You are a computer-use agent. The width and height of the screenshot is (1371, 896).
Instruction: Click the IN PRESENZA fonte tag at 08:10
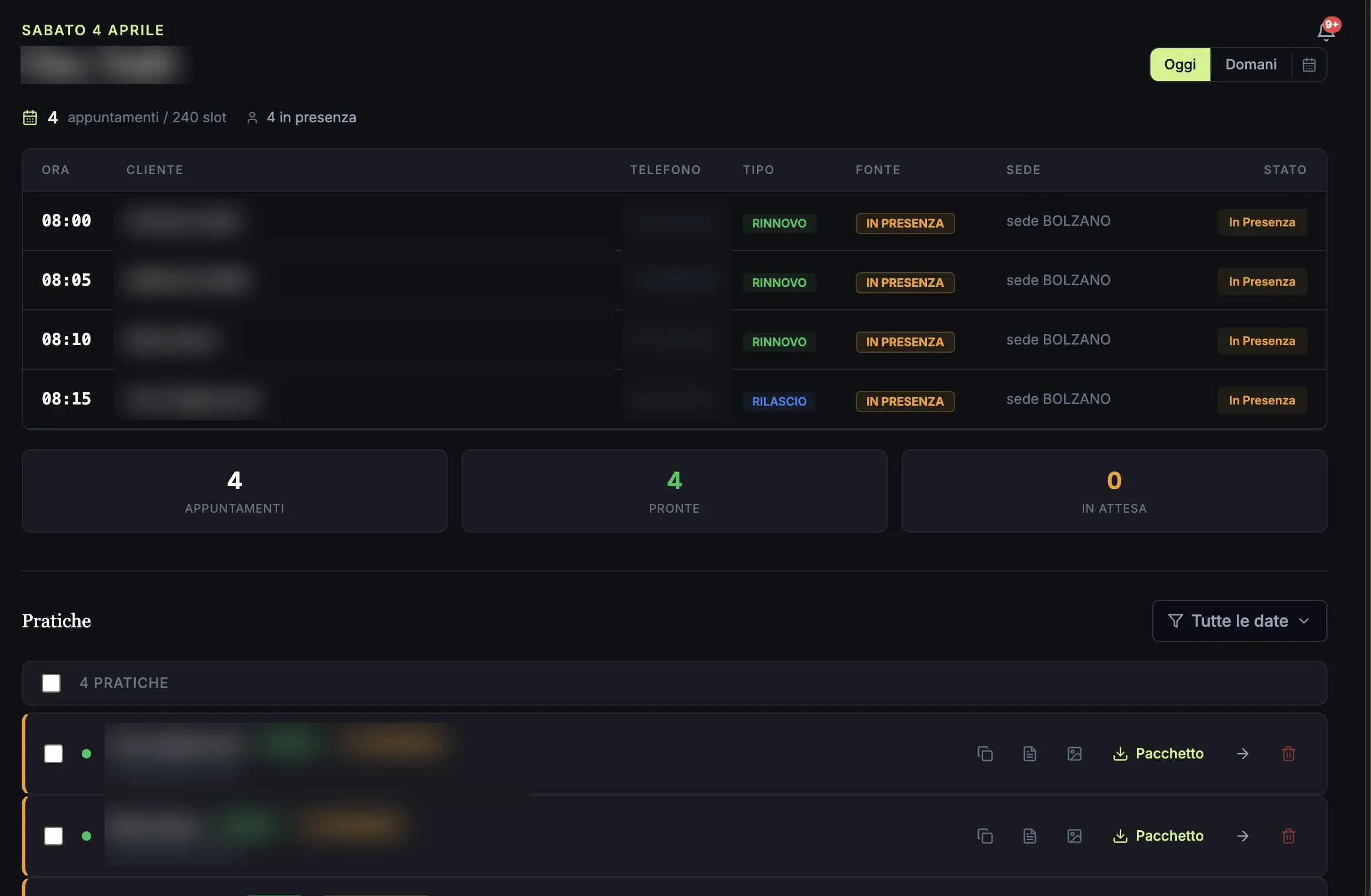coord(905,342)
